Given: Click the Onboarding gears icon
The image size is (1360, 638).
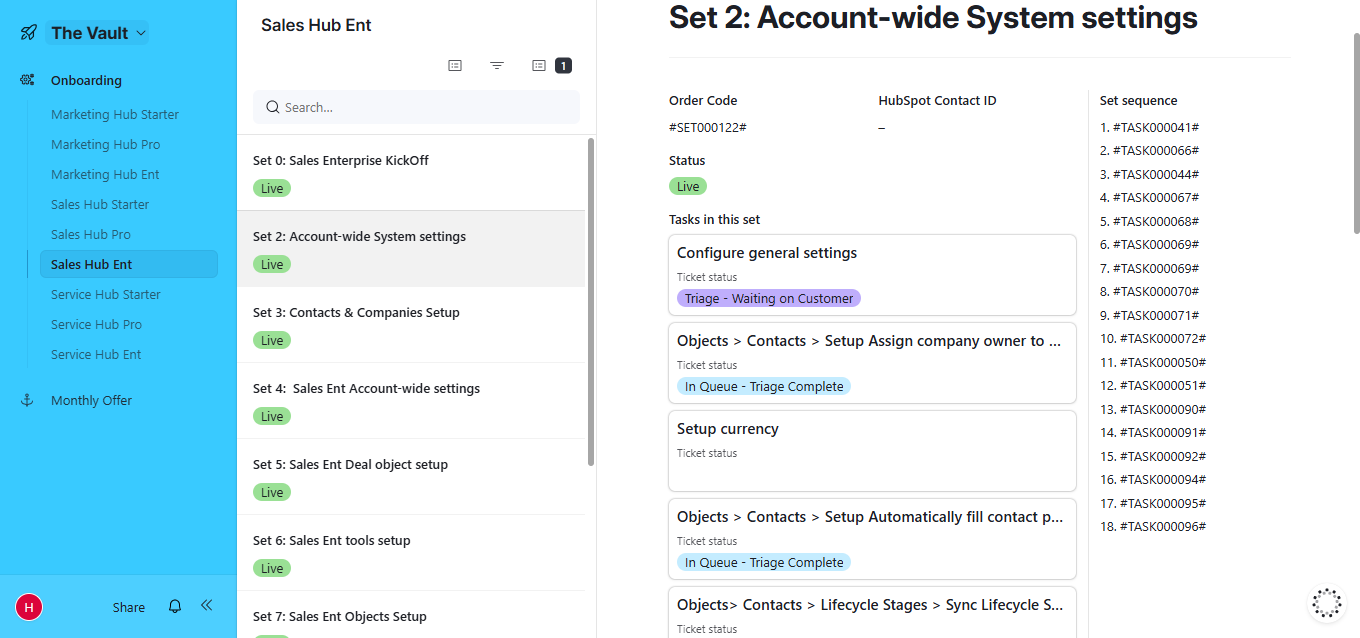Looking at the screenshot, I should point(28,80).
